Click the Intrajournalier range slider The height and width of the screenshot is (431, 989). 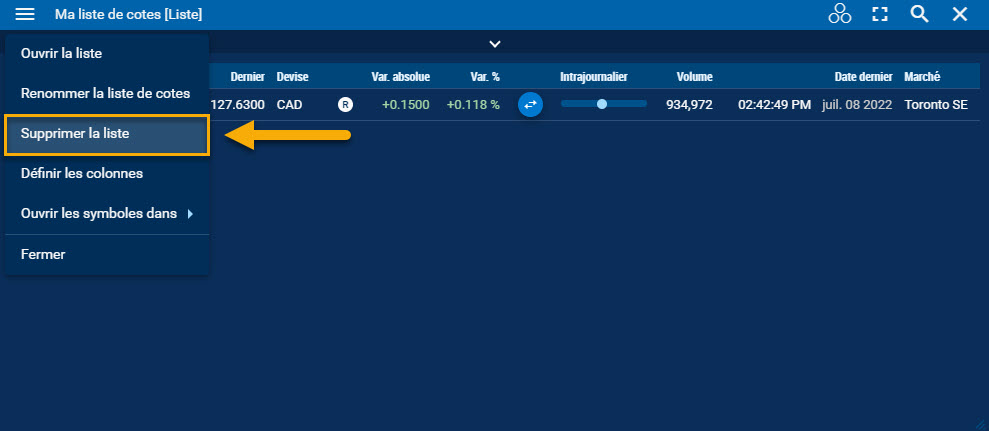[x=603, y=104]
